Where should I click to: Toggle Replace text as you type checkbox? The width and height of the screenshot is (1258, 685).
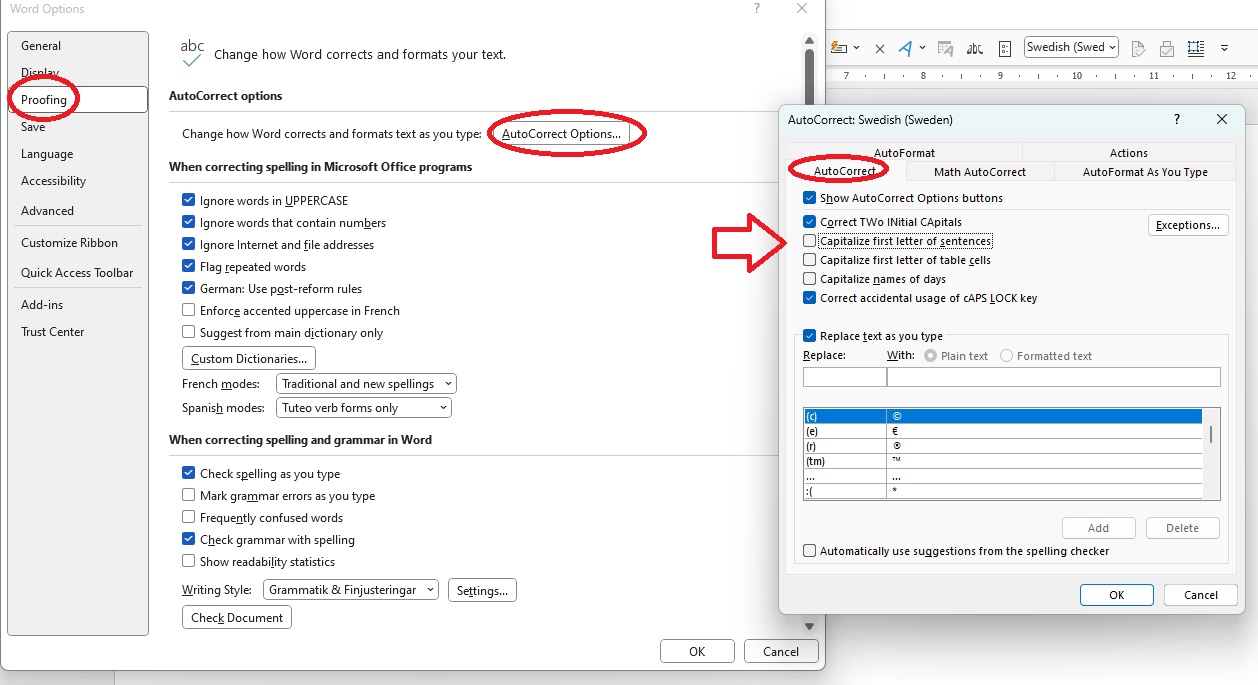810,336
